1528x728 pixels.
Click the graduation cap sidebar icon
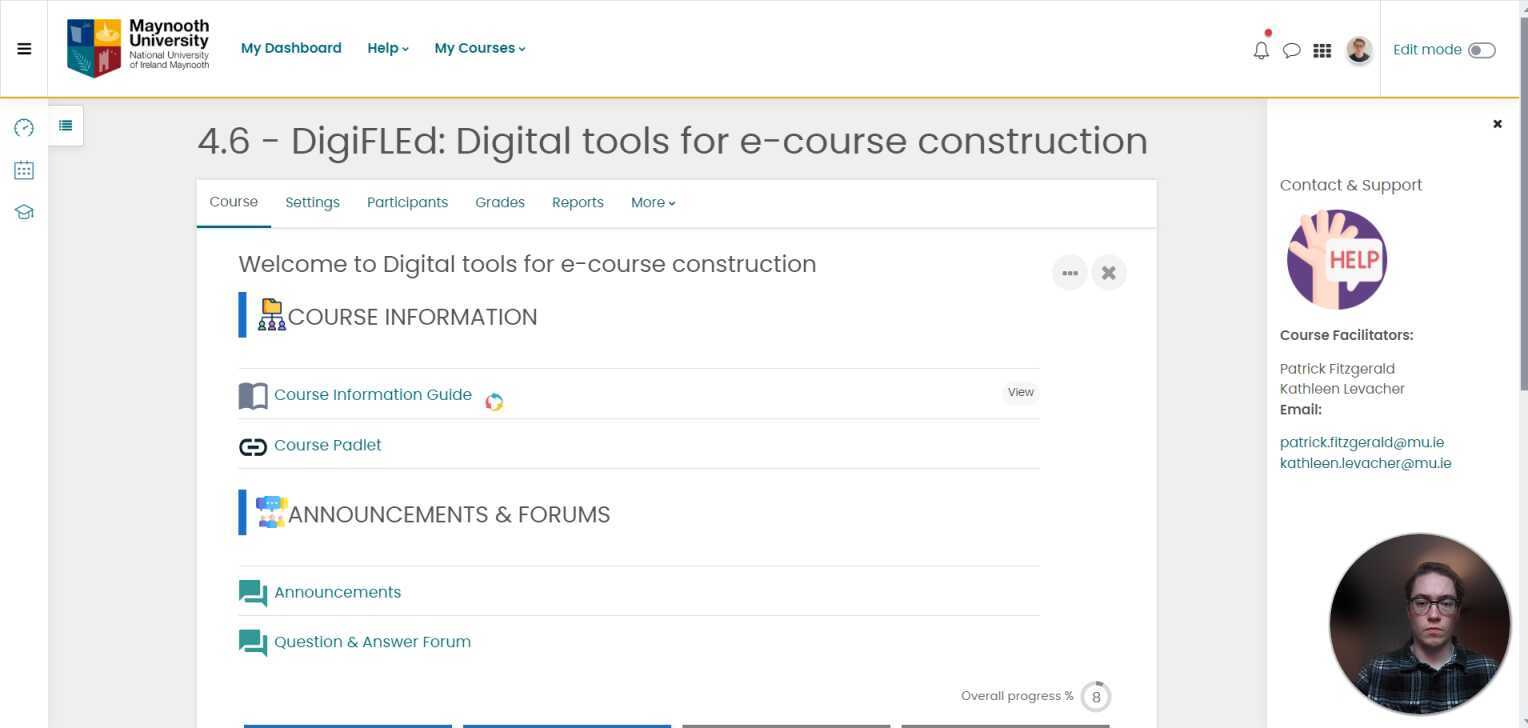(x=24, y=212)
